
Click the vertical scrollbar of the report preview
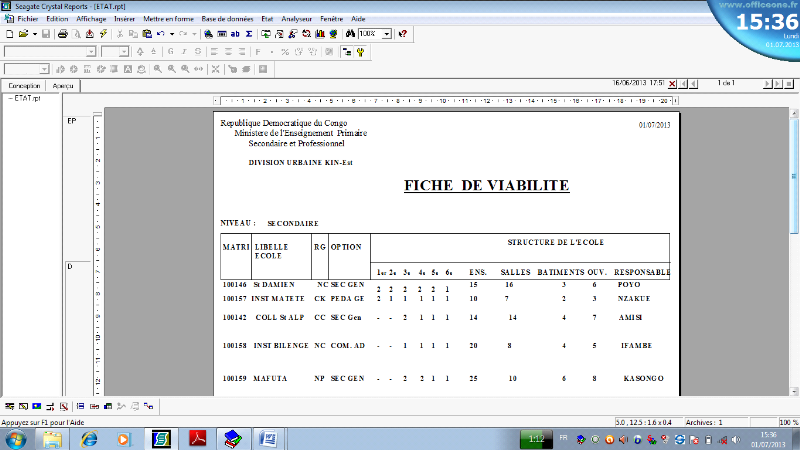794,250
